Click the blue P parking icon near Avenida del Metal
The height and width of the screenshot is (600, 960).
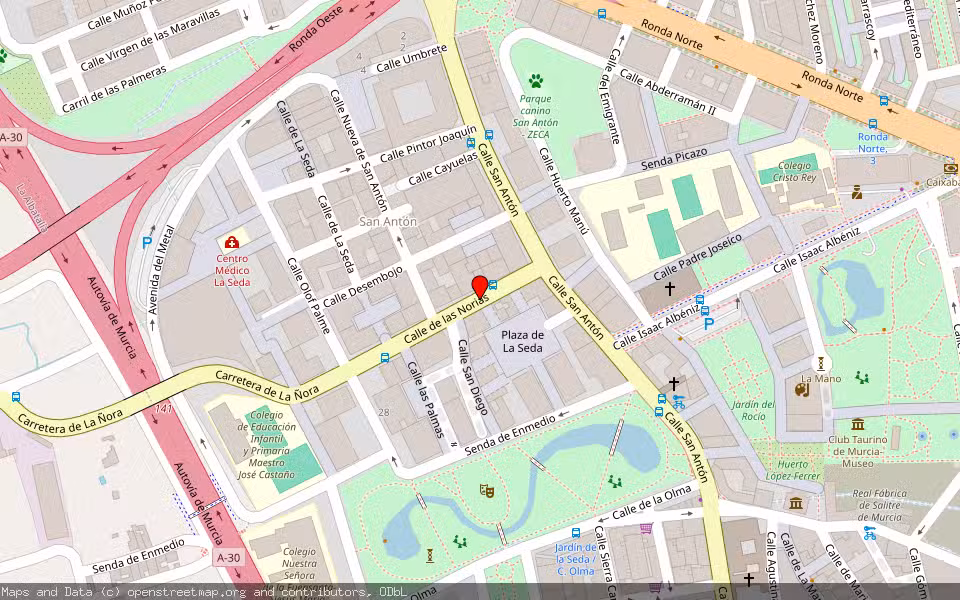click(147, 241)
